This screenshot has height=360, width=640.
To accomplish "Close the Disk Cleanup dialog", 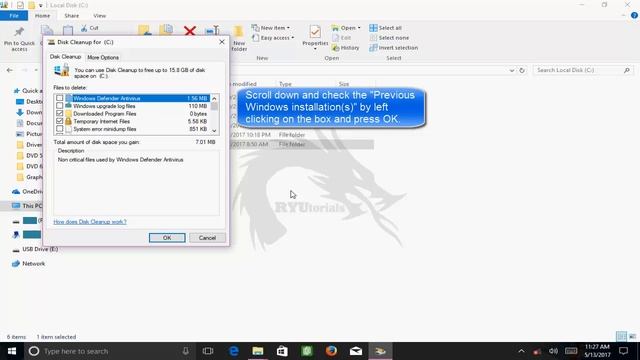I will [x=222, y=42].
